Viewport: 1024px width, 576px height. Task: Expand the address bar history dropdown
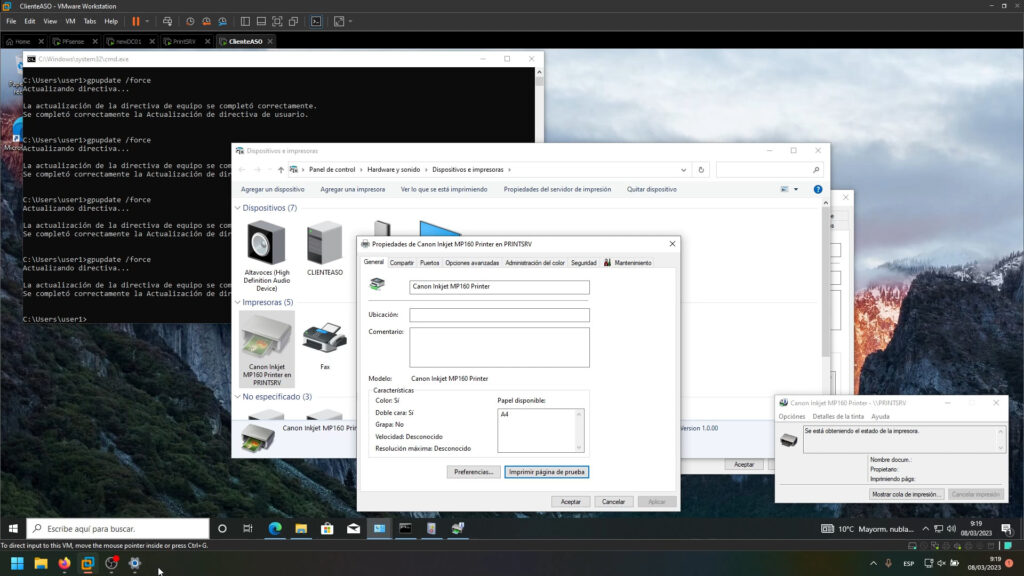click(x=683, y=170)
